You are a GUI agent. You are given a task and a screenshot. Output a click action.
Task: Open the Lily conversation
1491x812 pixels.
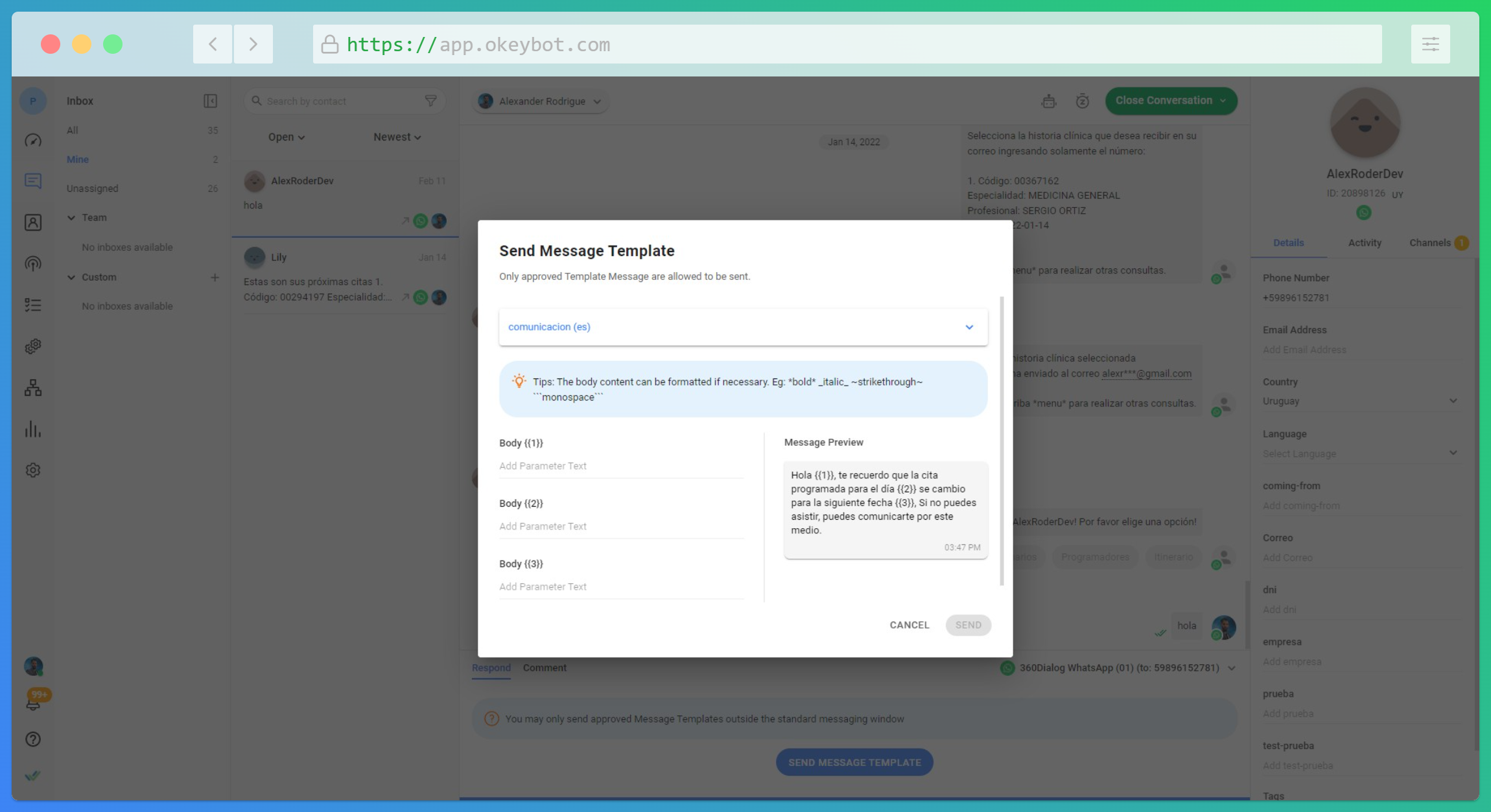(x=345, y=277)
